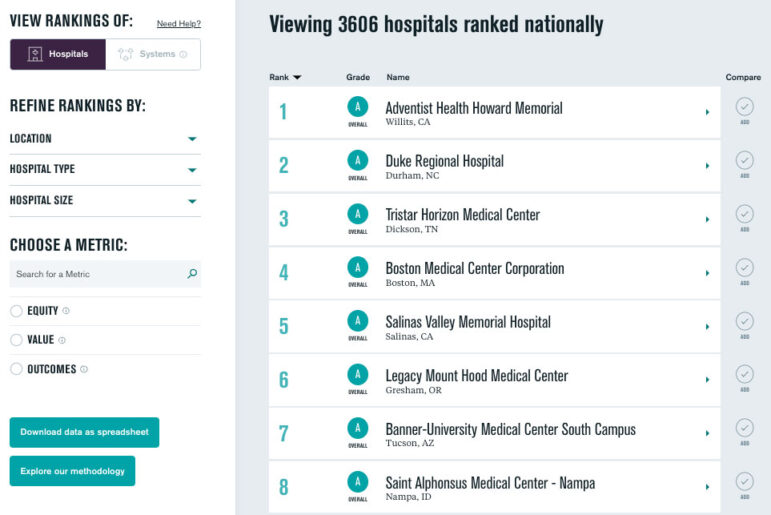Select the Hospitals rankings tab
This screenshot has height=515, width=771.
pos(58,54)
